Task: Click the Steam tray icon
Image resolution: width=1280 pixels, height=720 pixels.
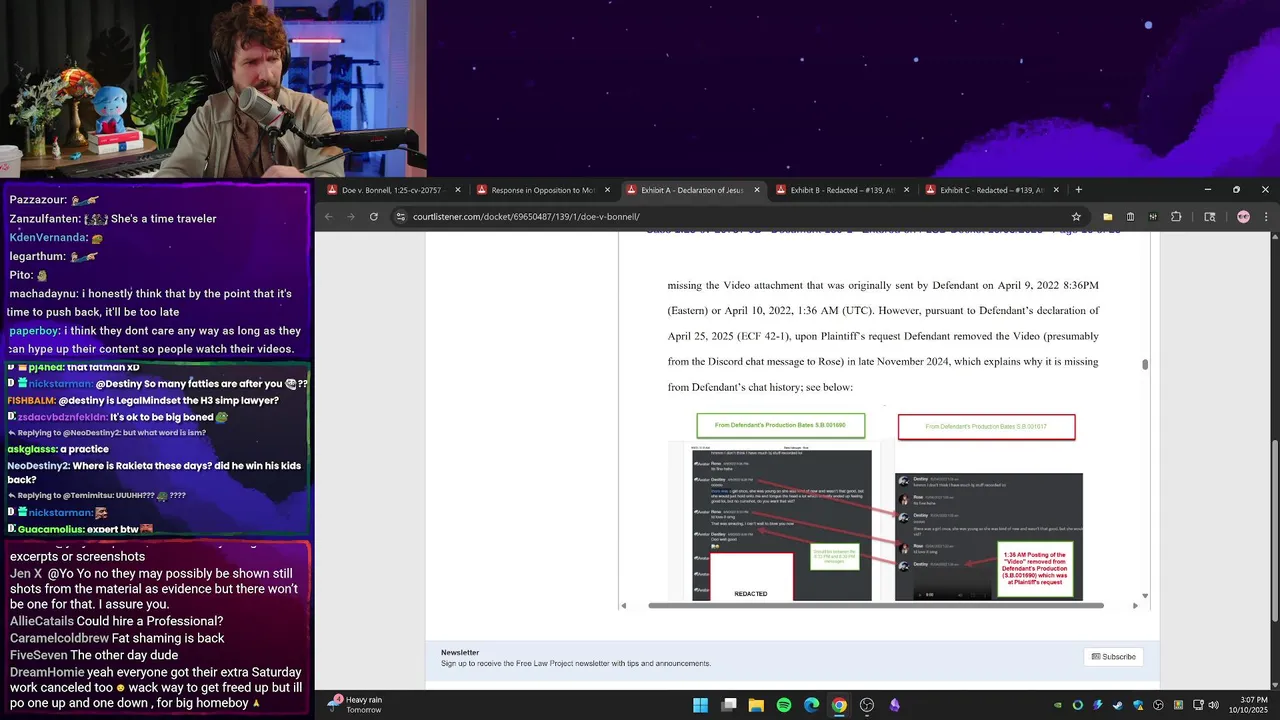Action: click(1117, 705)
